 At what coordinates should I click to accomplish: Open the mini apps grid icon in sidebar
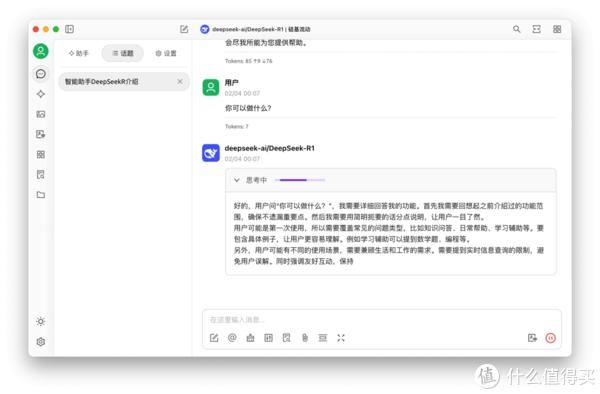(41, 155)
